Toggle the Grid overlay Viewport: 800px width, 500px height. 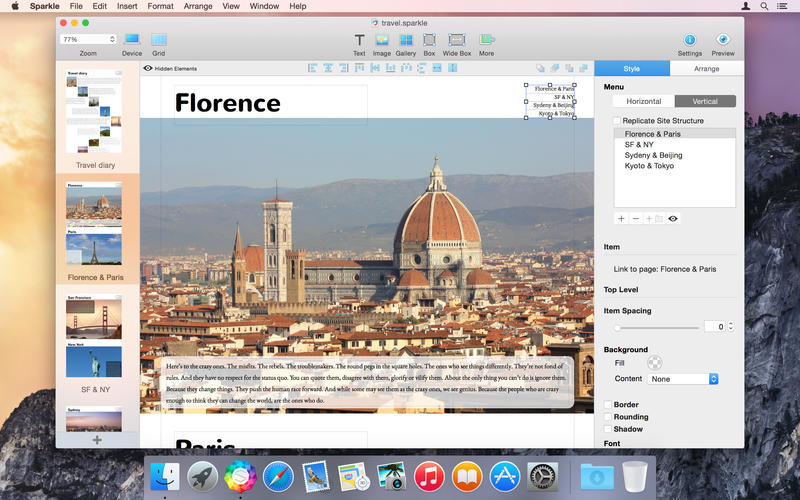point(159,40)
